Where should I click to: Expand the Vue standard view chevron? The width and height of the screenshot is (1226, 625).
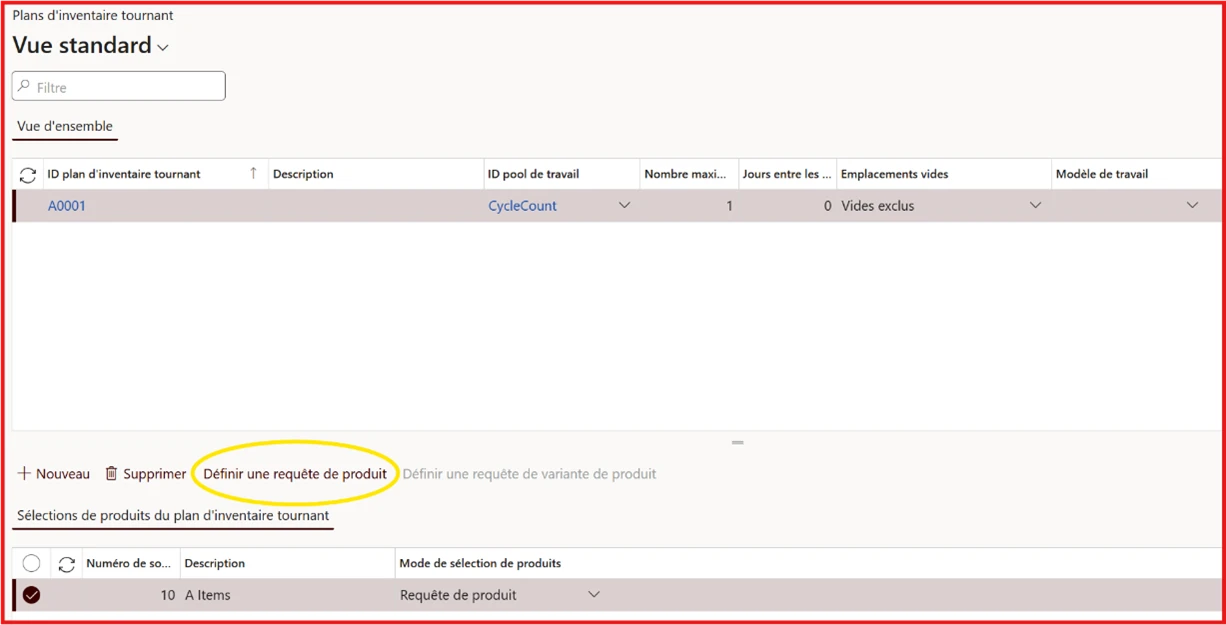point(163,48)
